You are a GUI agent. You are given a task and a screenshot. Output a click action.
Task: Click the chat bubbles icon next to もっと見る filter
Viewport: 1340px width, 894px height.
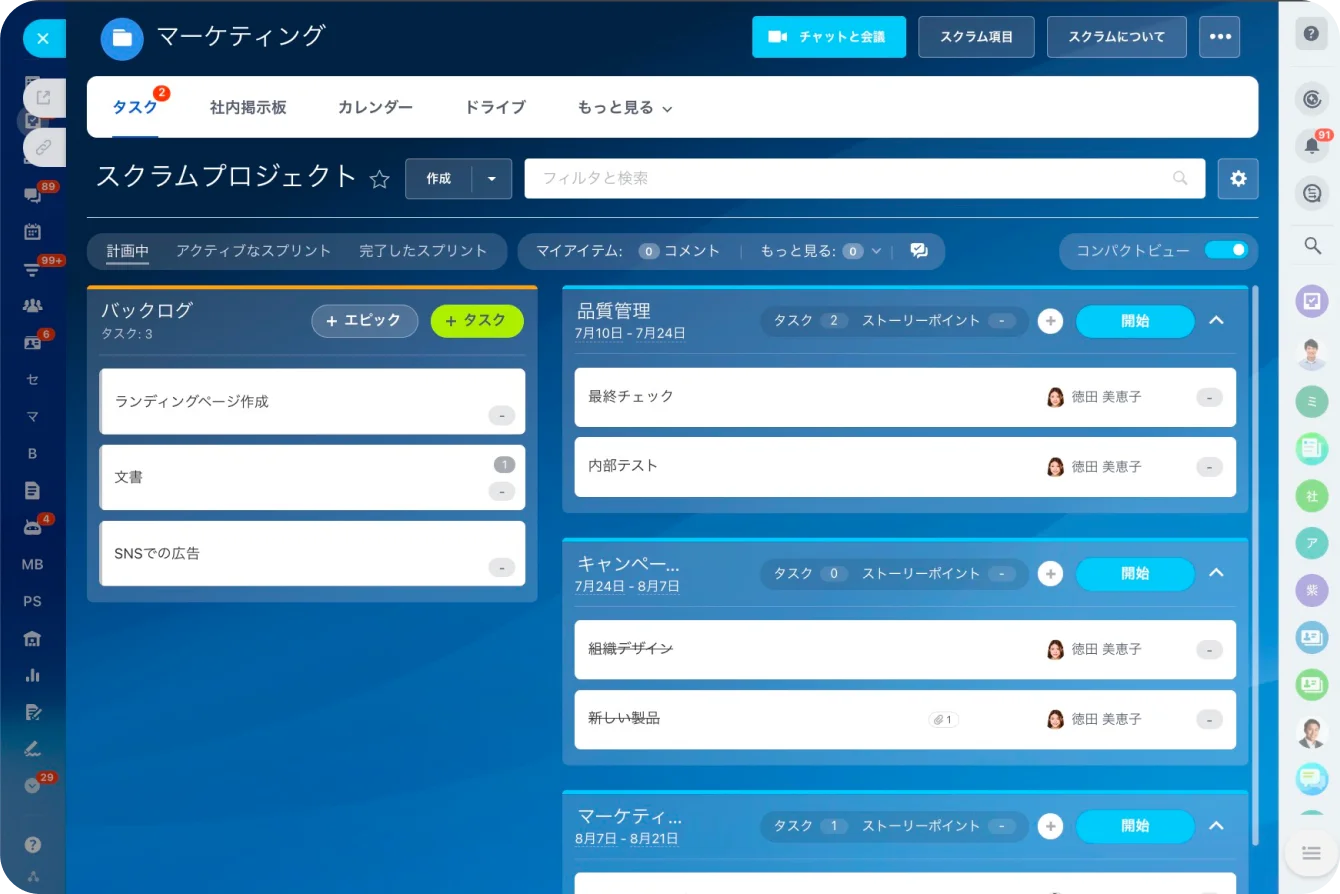pyautogui.click(x=918, y=251)
